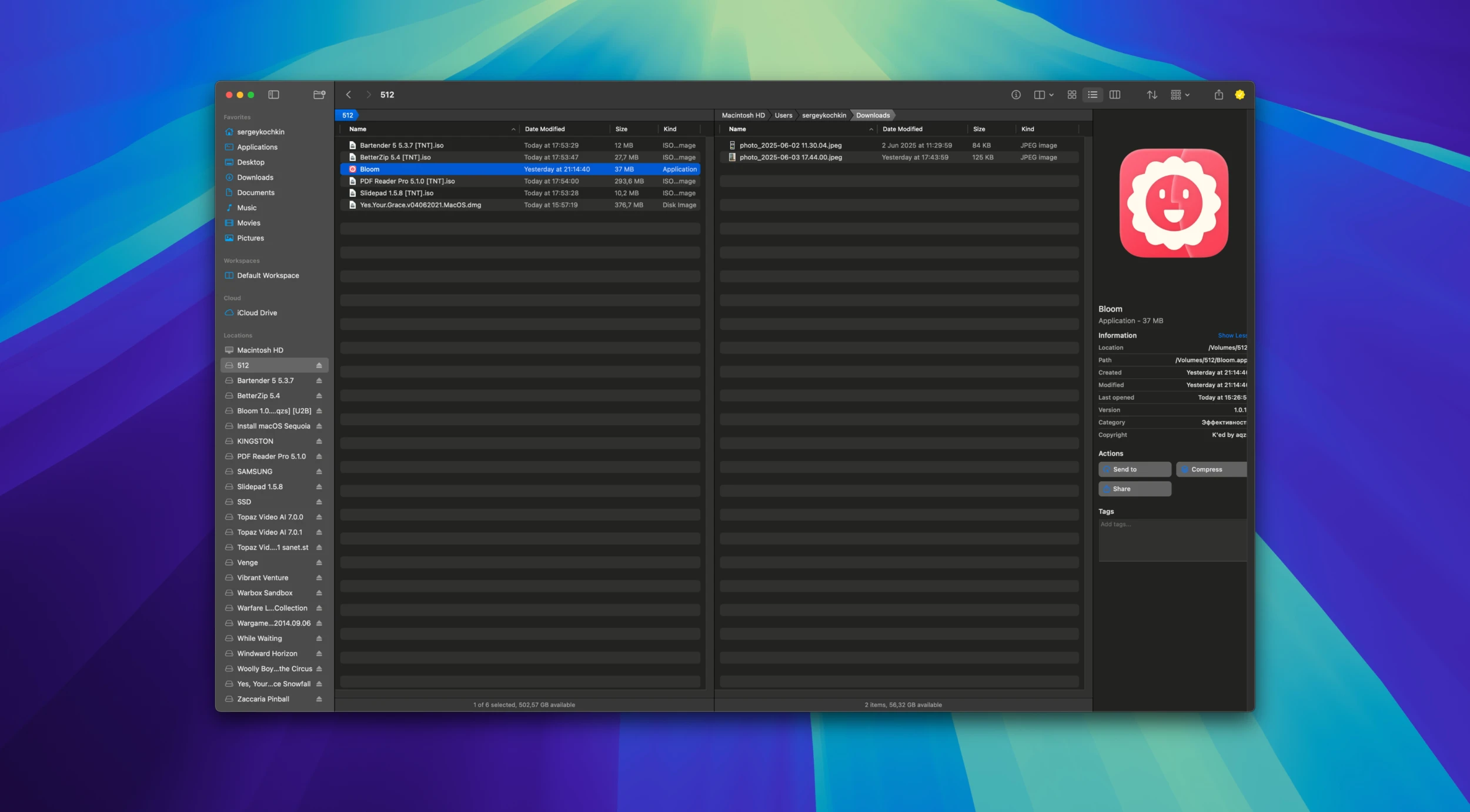Open the split view layout dropdown
1470x812 pixels.
[x=1050, y=94]
